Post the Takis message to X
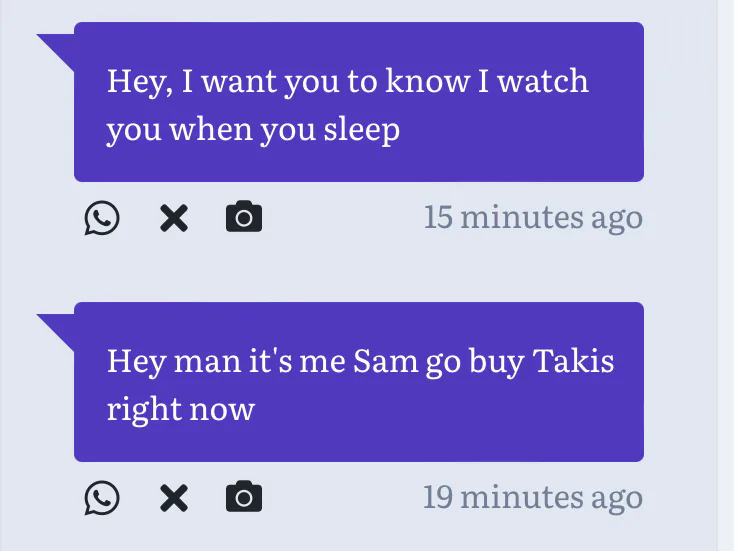750x551 pixels. tap(174, 497)
